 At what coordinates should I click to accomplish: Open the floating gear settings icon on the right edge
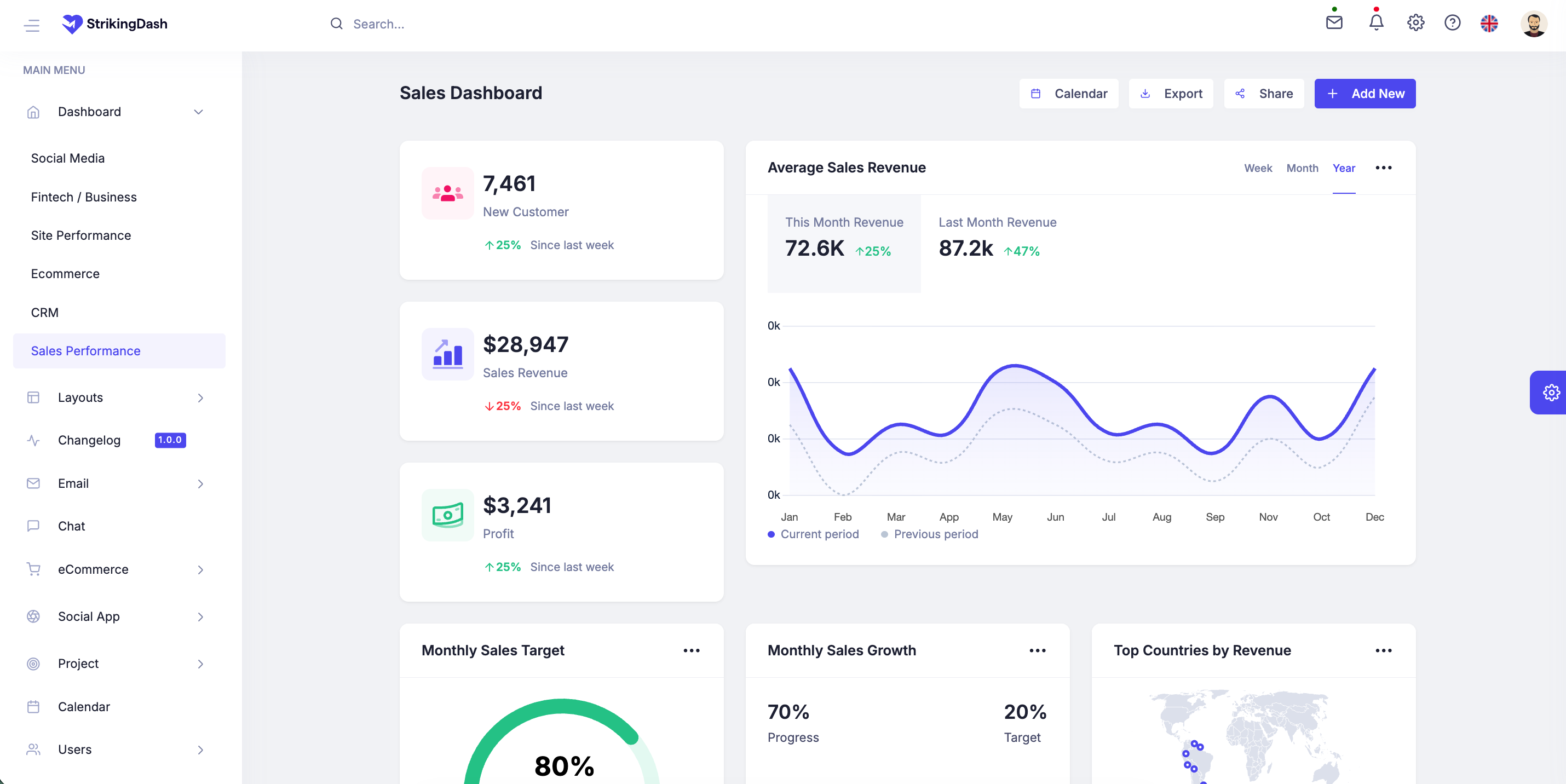pos(1551,392)
